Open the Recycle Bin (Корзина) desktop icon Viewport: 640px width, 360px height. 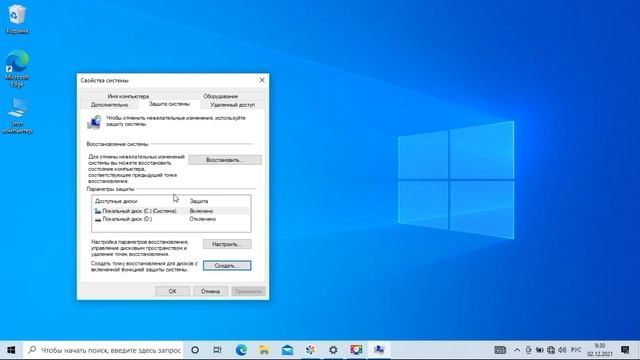[x=17, y=19]
